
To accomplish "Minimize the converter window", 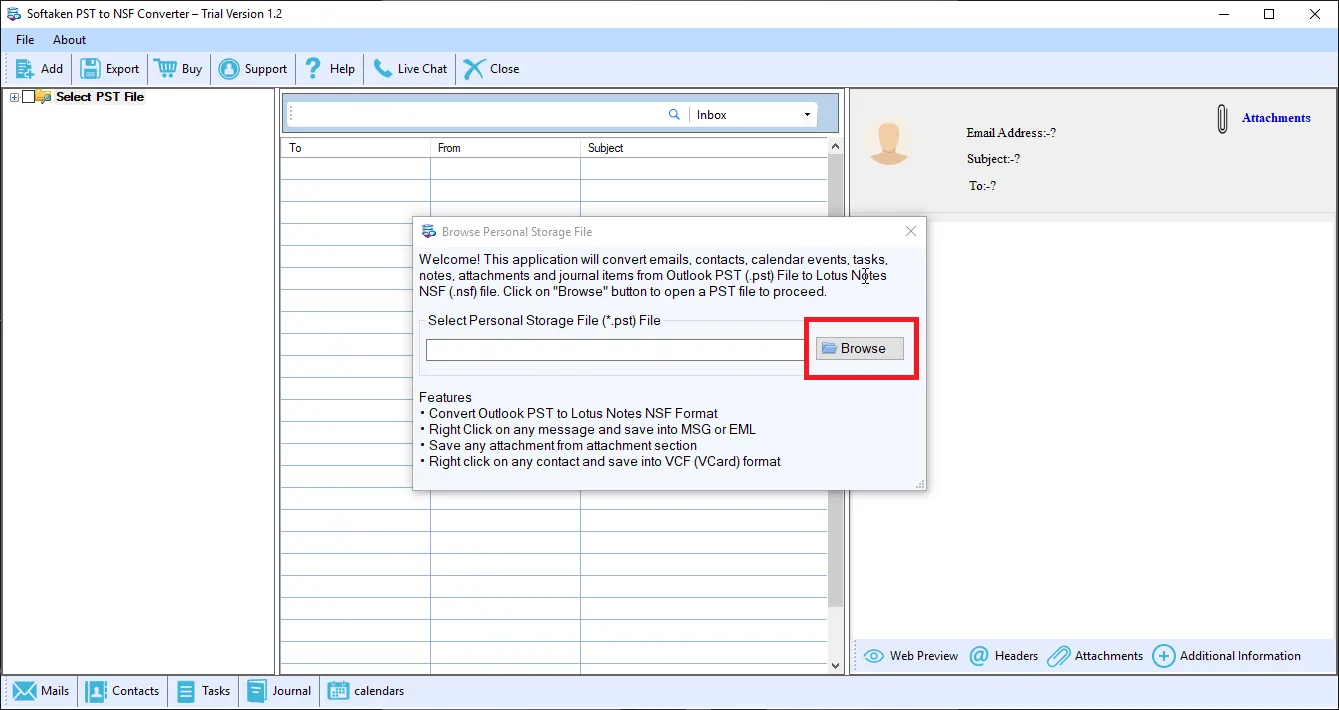I will 1223,14.
